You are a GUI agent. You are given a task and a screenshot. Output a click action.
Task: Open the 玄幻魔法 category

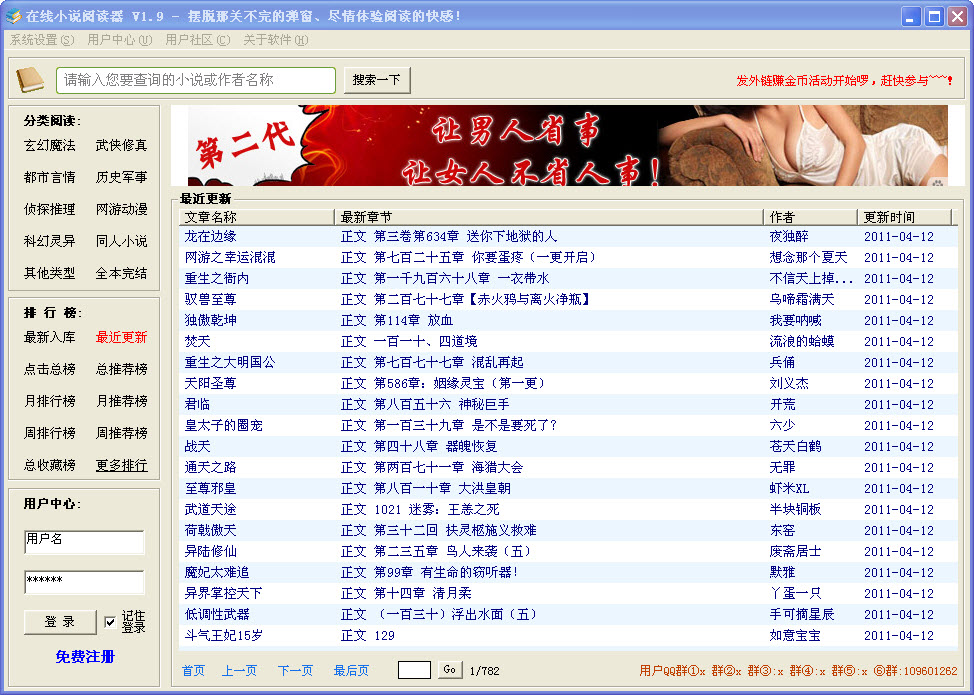[x=49, y=145]
